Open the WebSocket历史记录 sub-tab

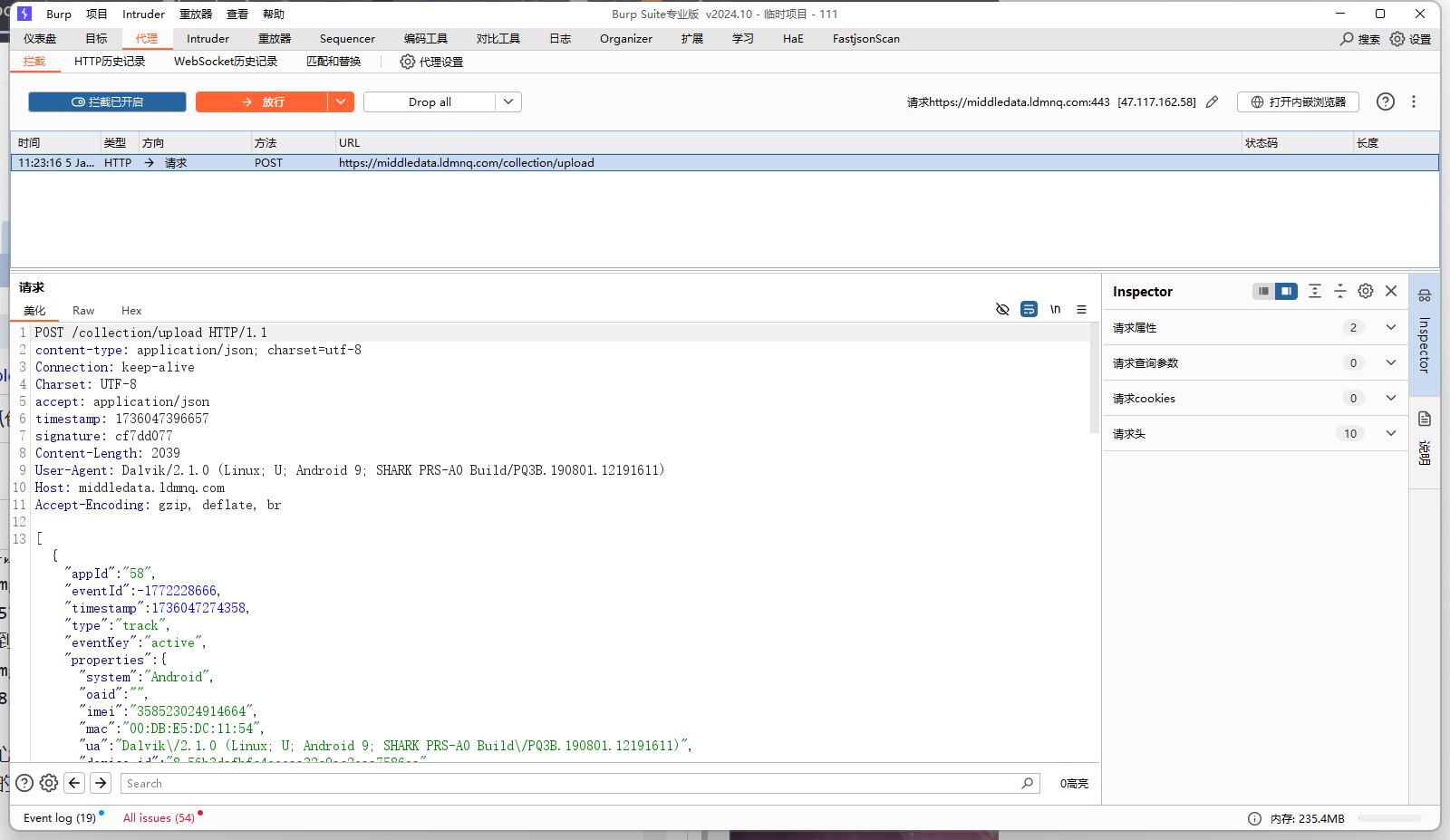(226, 62)
